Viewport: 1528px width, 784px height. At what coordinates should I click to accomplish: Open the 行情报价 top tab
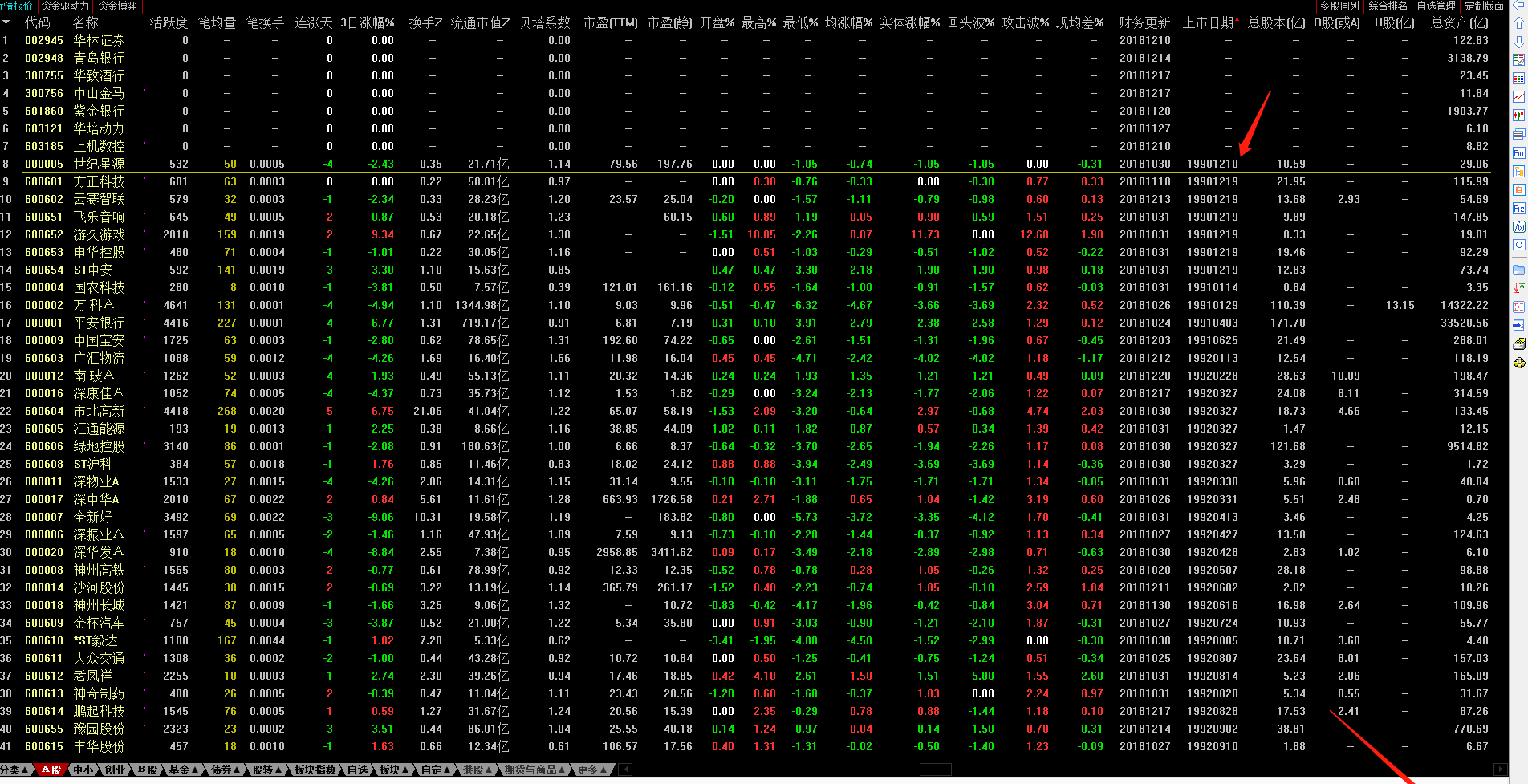coord(17,6)
